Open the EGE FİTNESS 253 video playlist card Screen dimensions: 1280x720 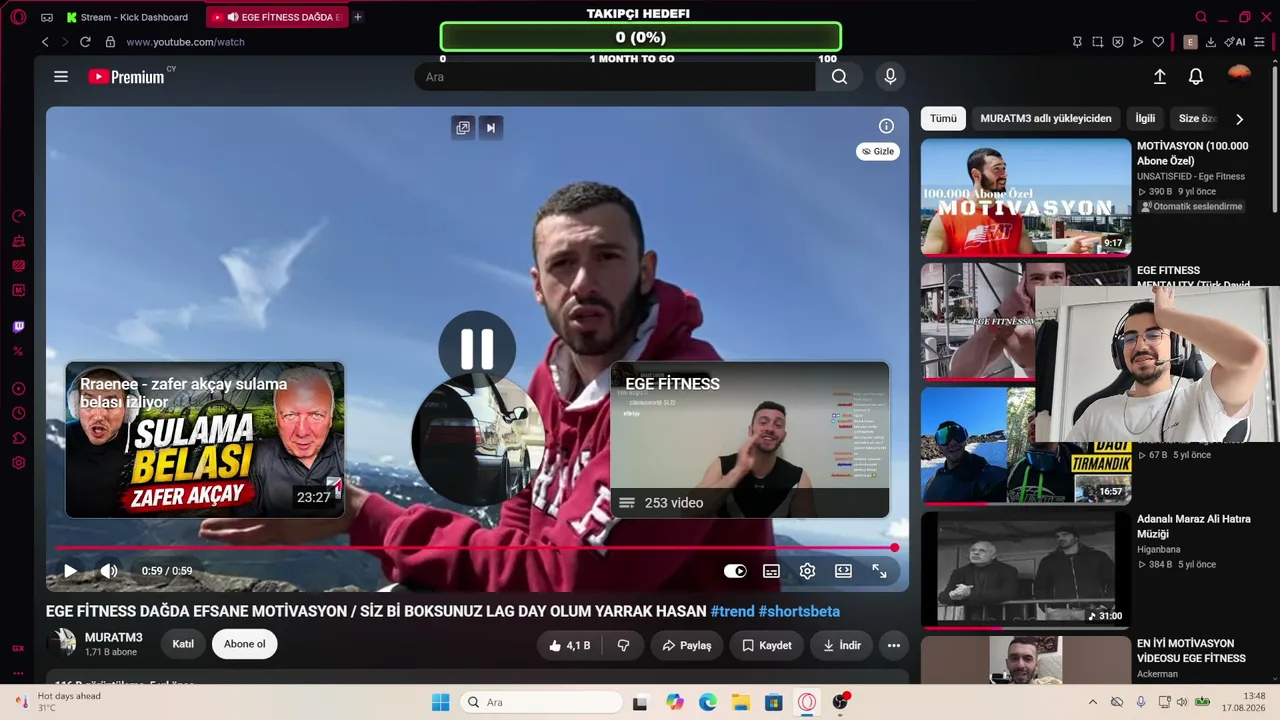pos(750,440)
